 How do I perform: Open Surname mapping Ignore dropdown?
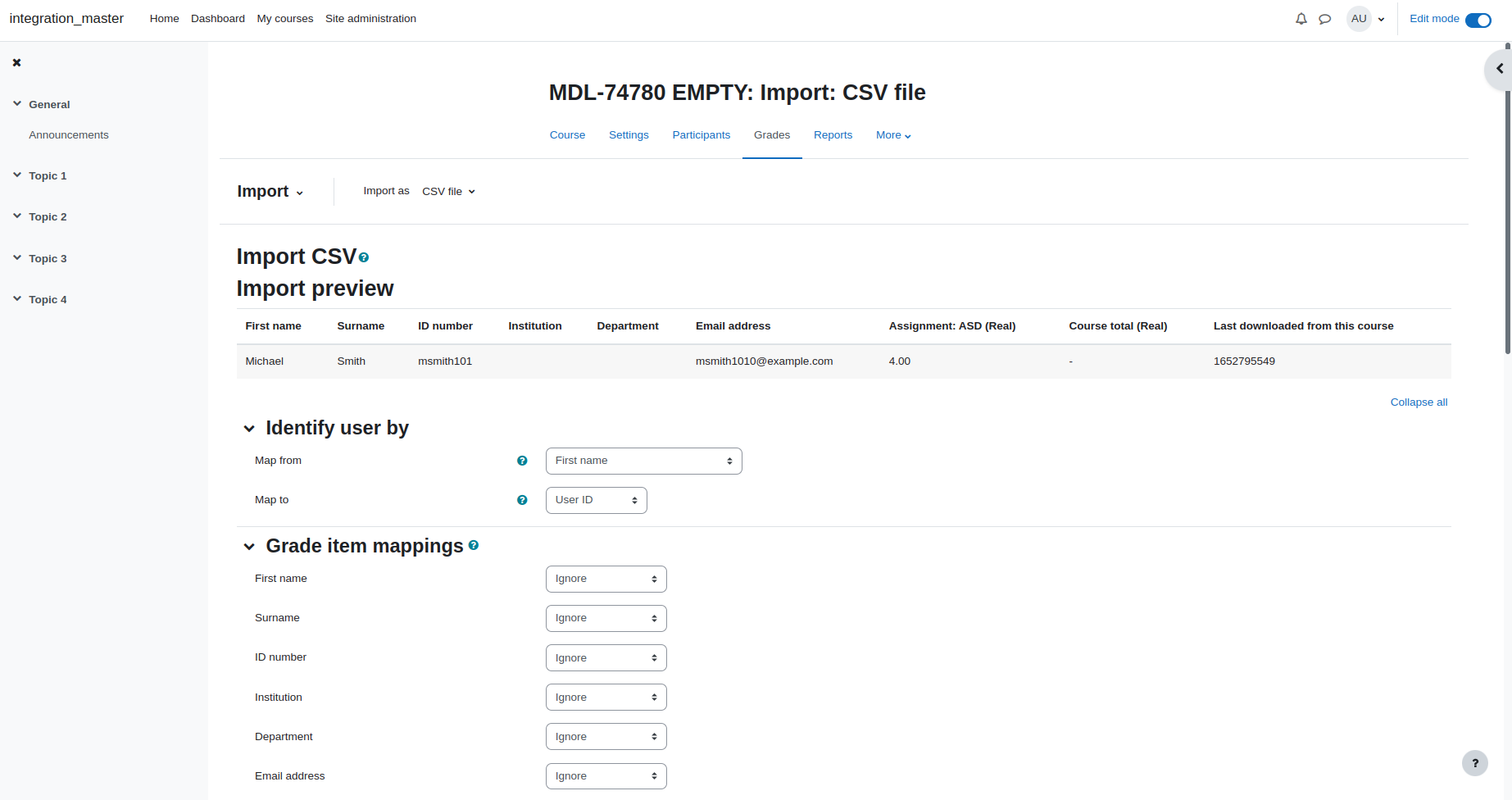click(606, 618)
